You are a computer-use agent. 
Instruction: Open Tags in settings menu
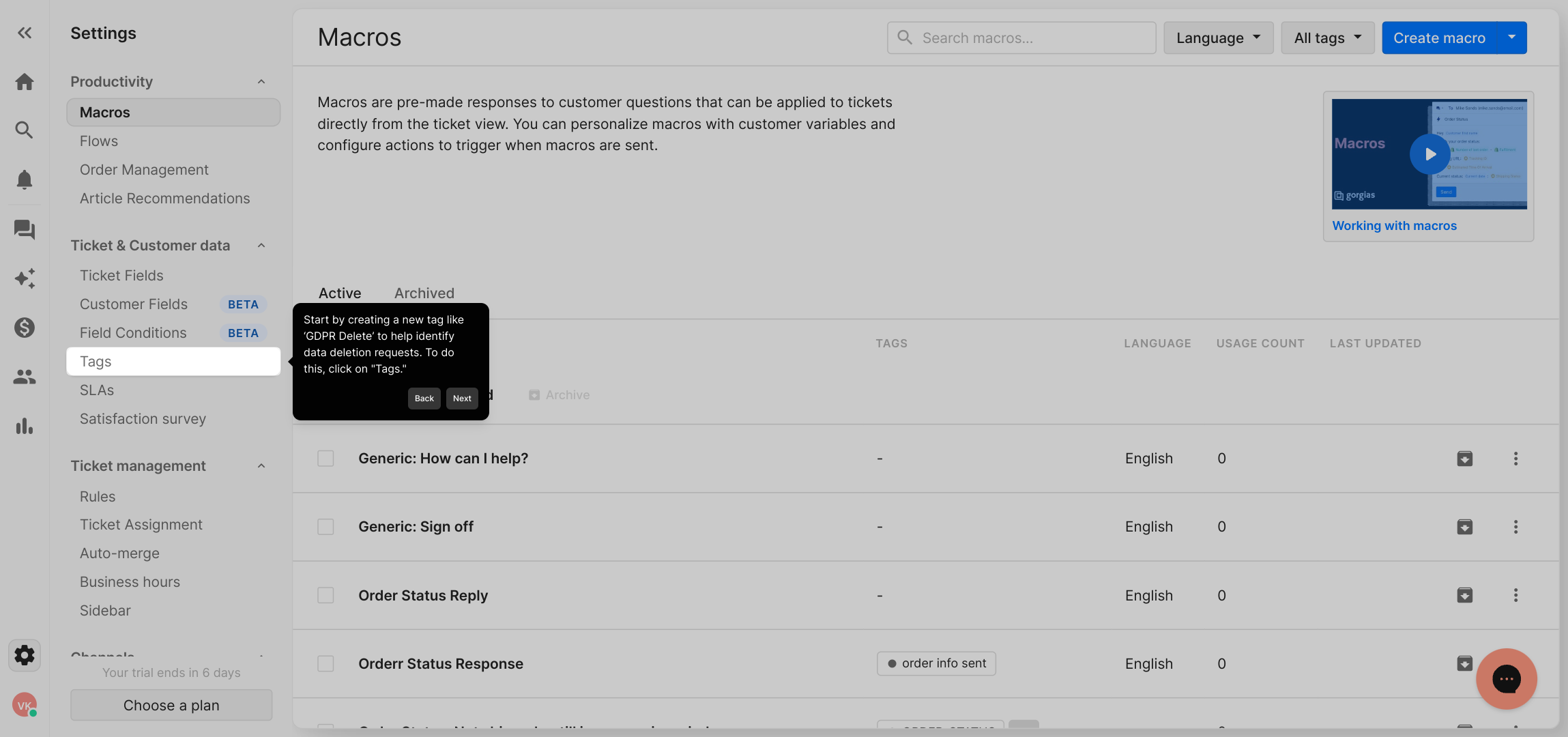tap(173, 362)
